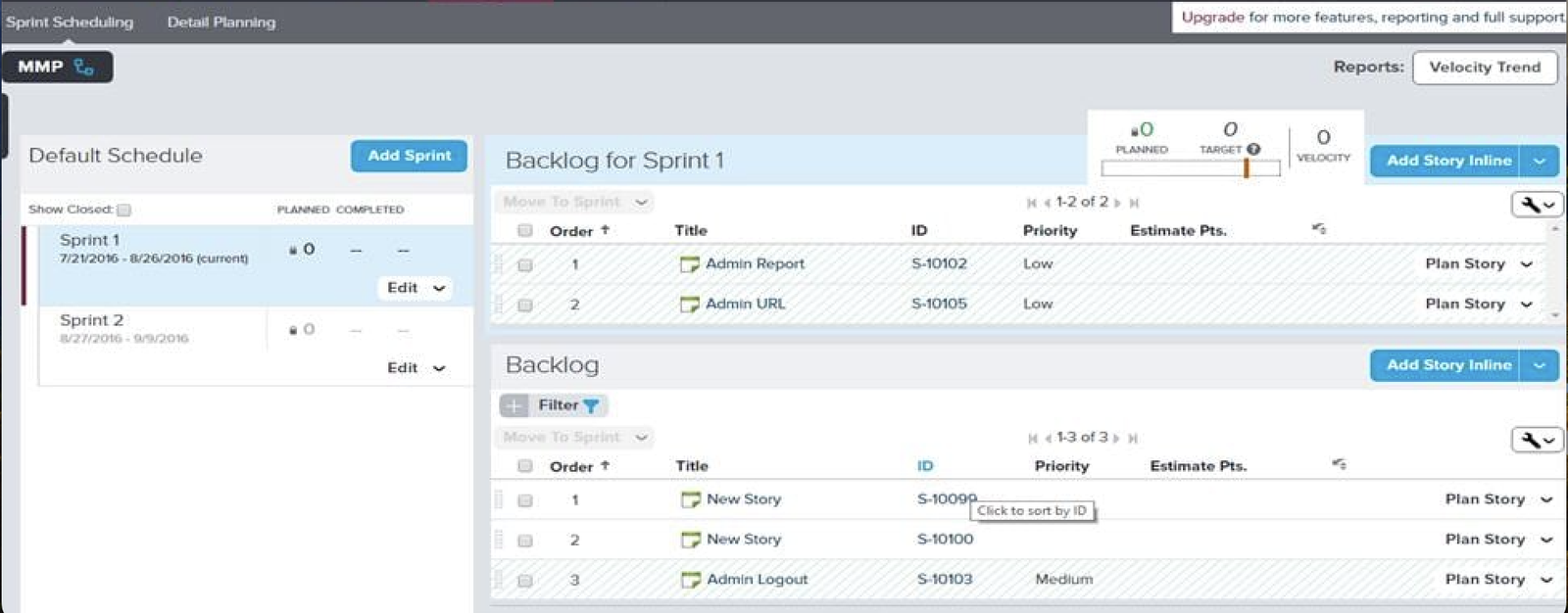Click the Add Sprint button
The width and height of the screenshot is (1568, 613).
click(409, 156)
